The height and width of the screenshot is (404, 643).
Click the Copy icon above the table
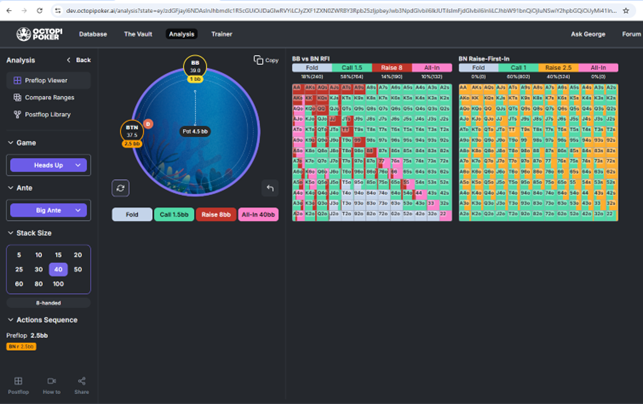point(266,60)
